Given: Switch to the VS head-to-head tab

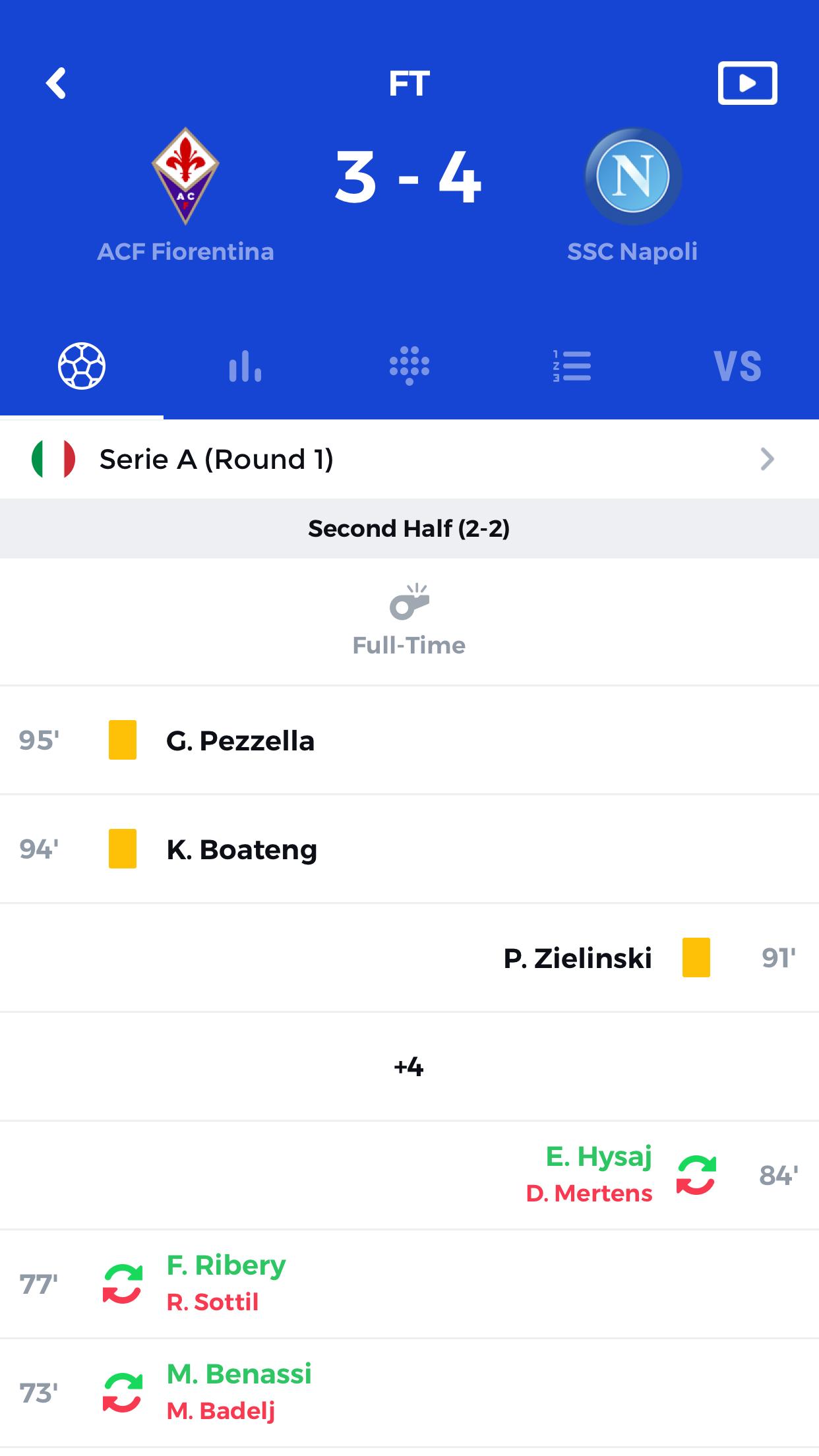Looking at the screenshot, I should 737,365.
